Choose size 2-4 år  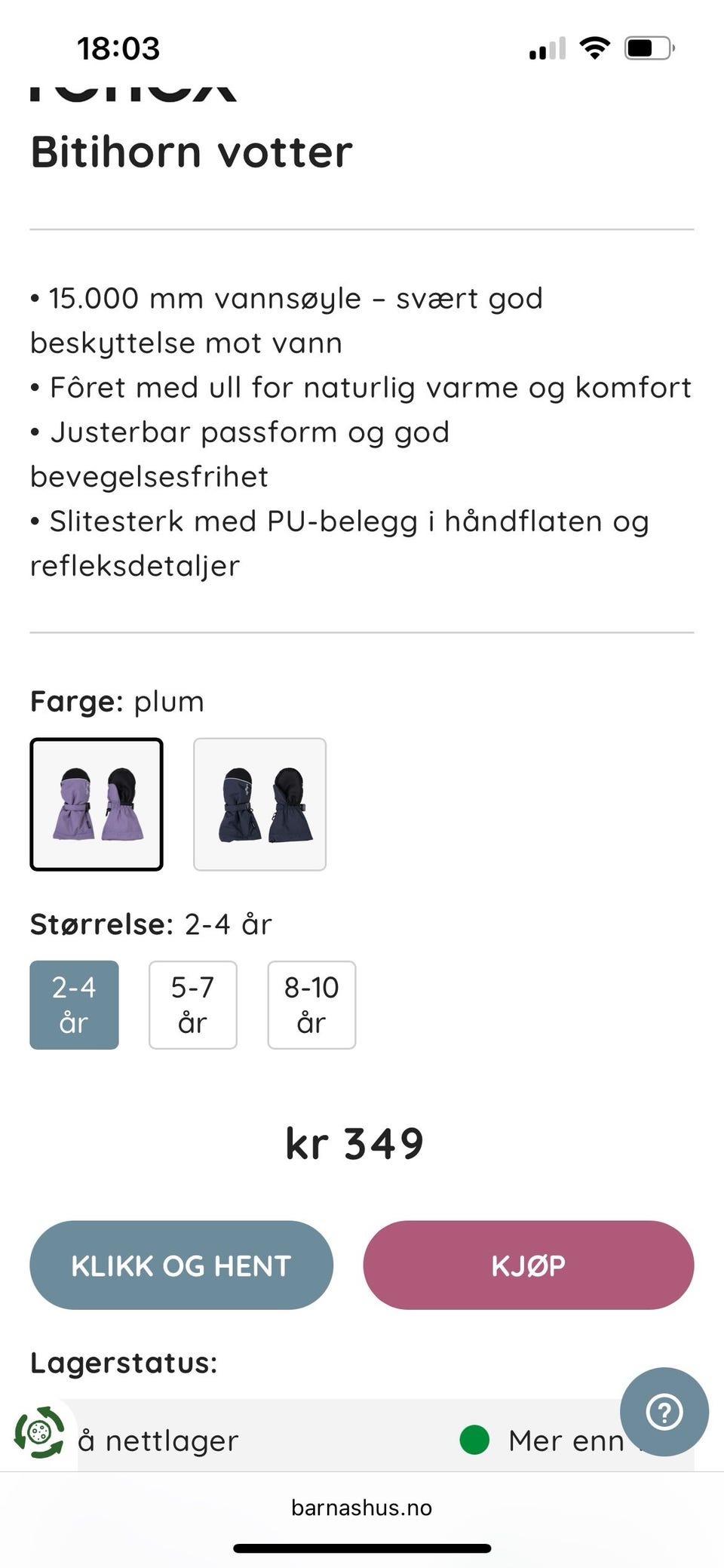point(74,1004)
